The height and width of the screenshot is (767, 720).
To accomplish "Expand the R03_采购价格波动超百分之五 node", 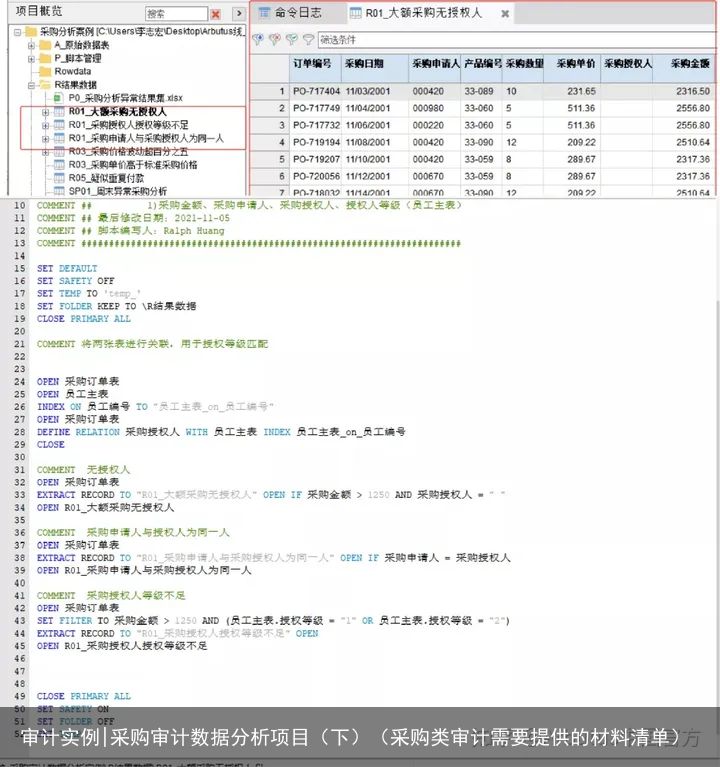I will [x=45, y=152].
